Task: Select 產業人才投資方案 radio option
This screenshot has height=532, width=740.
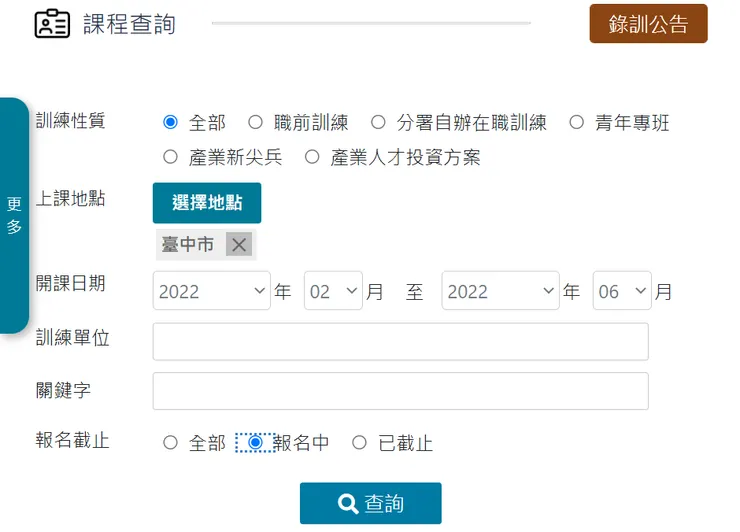Action: (x=312, y=157)
